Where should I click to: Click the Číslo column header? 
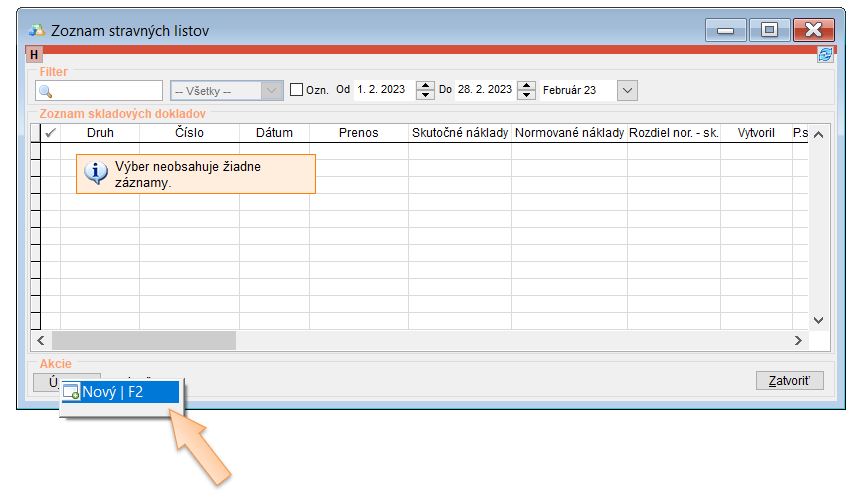pyautogui.click(x=189, y=133)
